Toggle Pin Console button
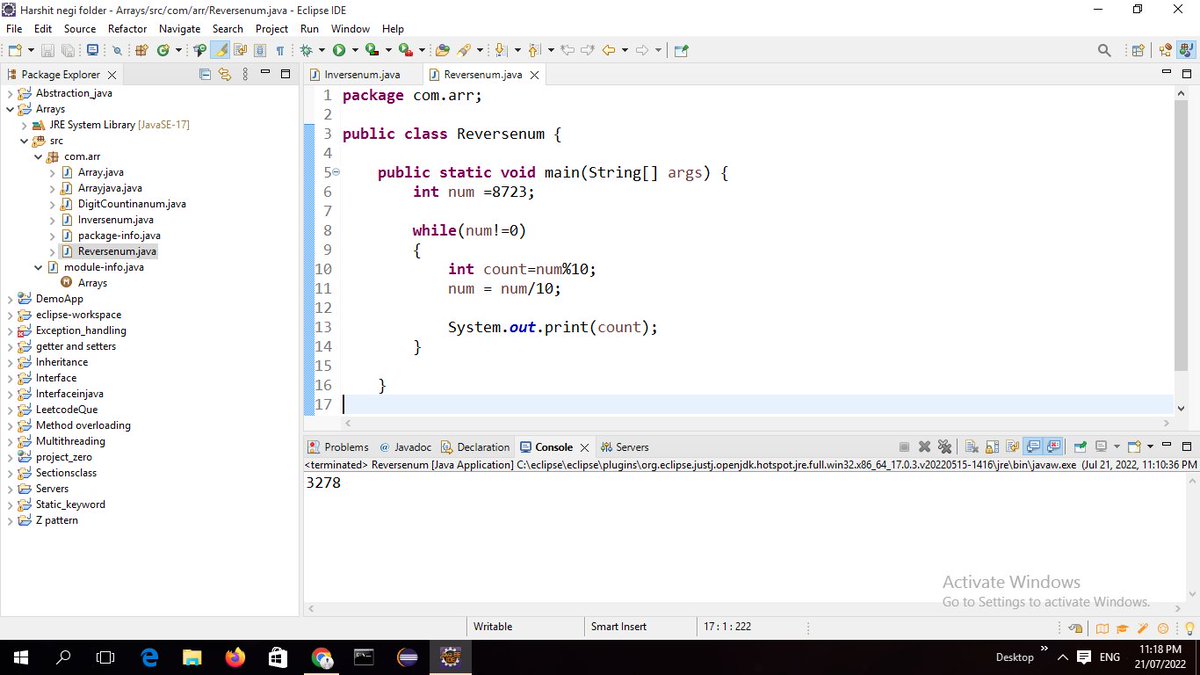This screenshot has width=1200, height=675. 1080,447
